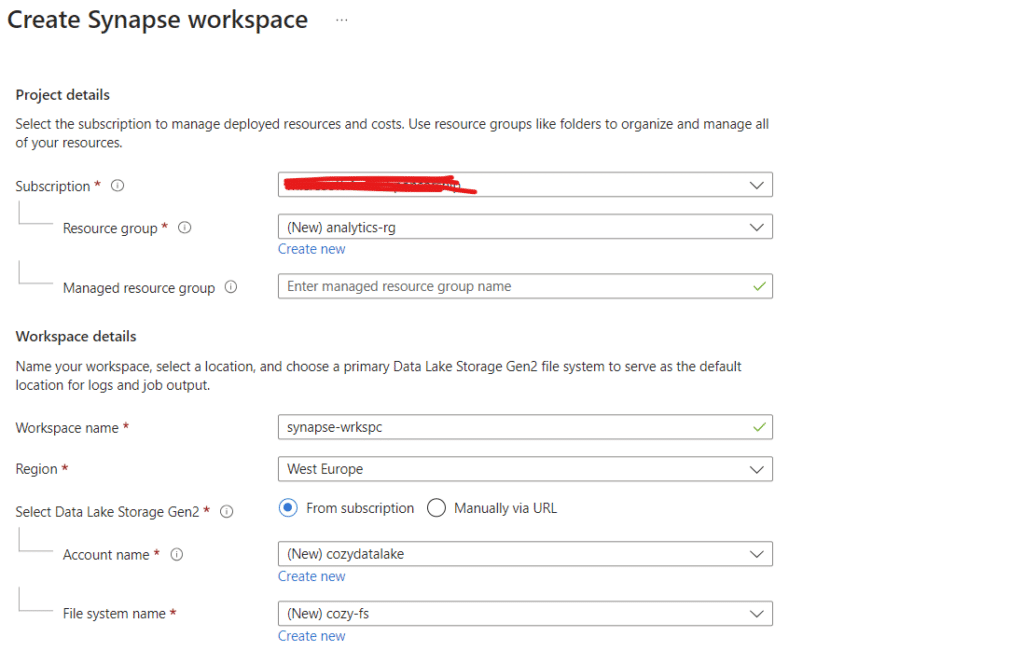Click Create new under Resource group

pyautogui.click(x=311, y=249)
